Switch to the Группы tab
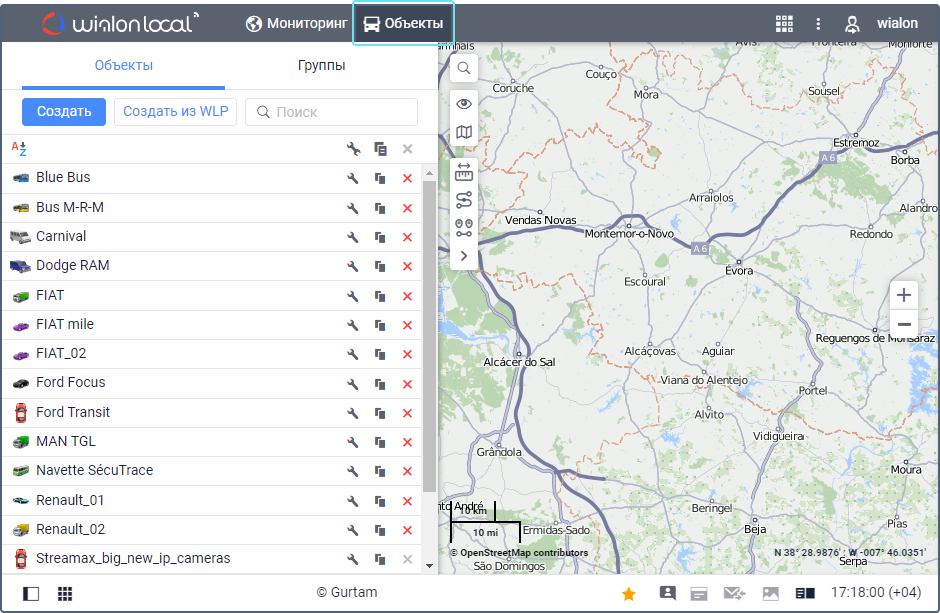 (321, 66)
